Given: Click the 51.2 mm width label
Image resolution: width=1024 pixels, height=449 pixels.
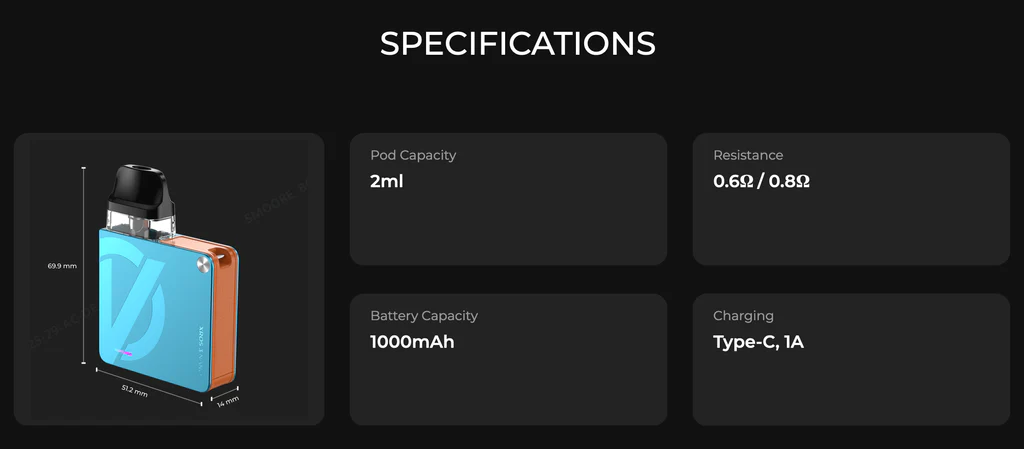Looking at the screenshot, I should click(x=135, y=392).
